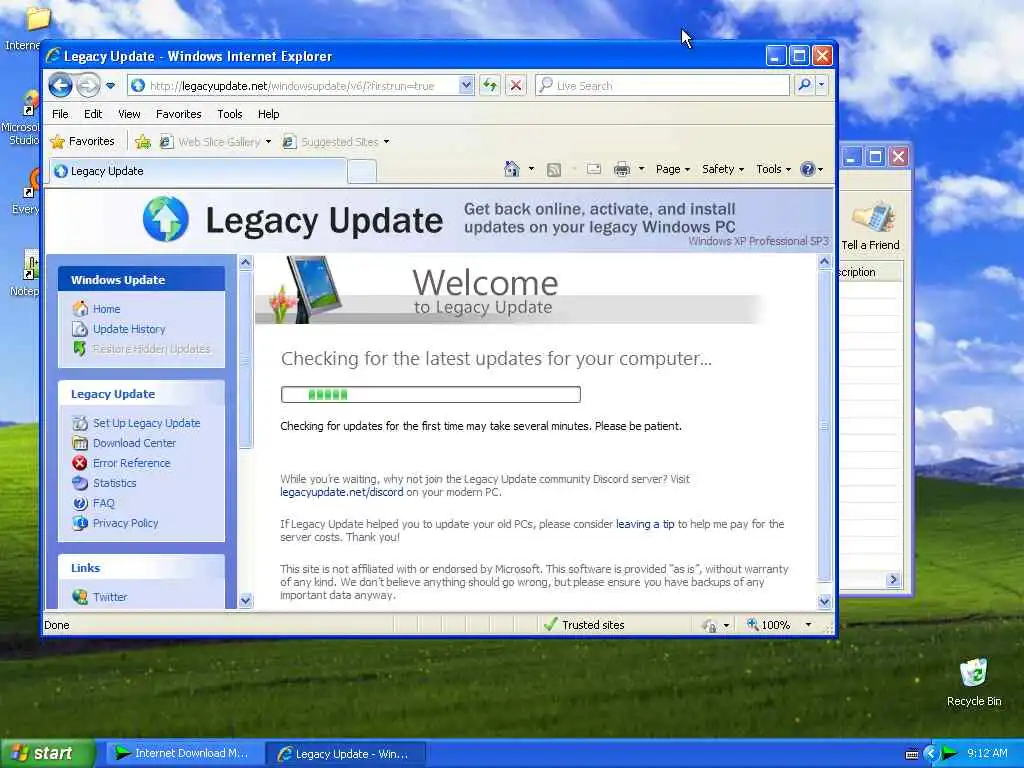Open the Page dropdown menu
The width and height of the screenshot is (1024, 768).
pyautogui.click(x=673, y=169)
